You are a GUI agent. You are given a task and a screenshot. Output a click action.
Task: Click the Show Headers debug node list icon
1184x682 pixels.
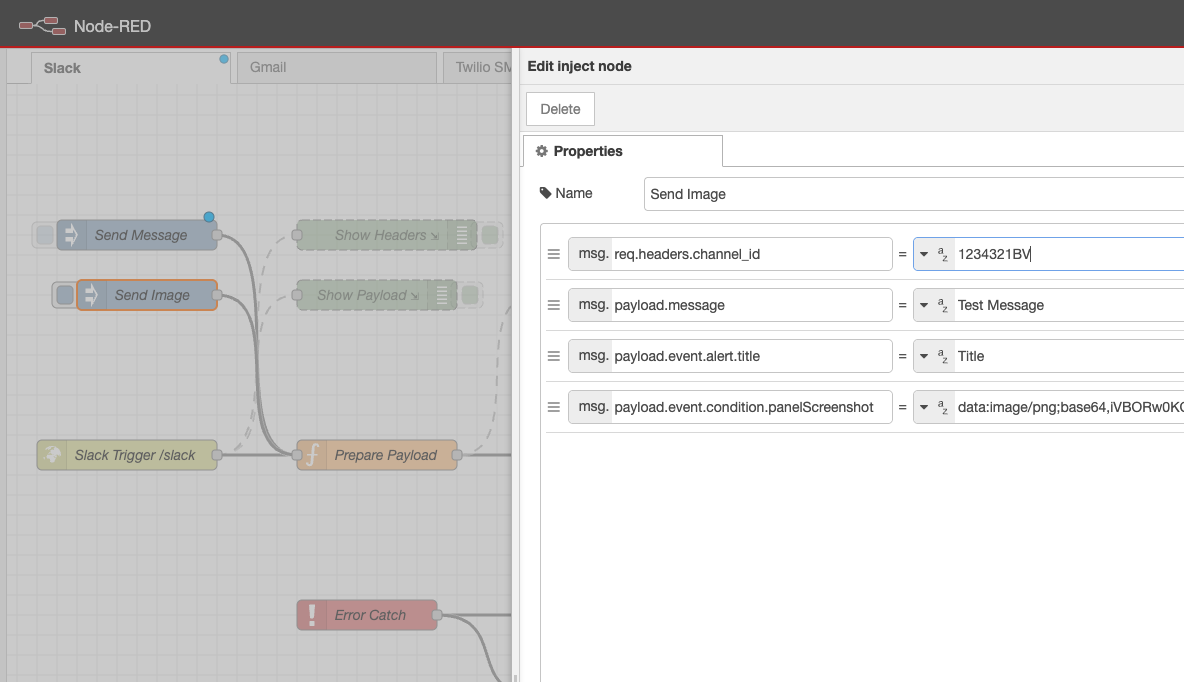(461, 235)
